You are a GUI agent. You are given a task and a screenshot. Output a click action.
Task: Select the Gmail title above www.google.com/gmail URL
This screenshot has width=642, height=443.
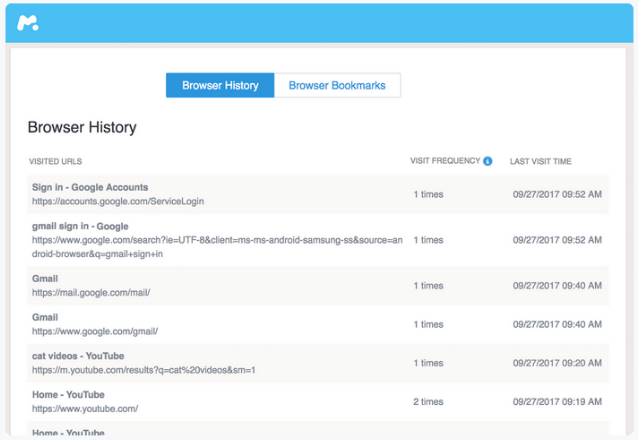pos(45,317)
